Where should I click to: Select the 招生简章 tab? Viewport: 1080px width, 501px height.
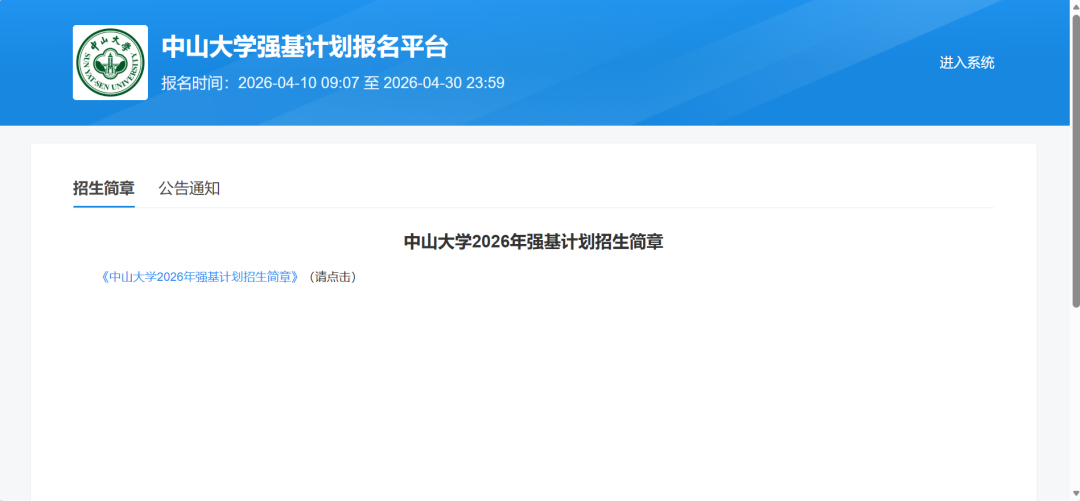coord(104,188)
